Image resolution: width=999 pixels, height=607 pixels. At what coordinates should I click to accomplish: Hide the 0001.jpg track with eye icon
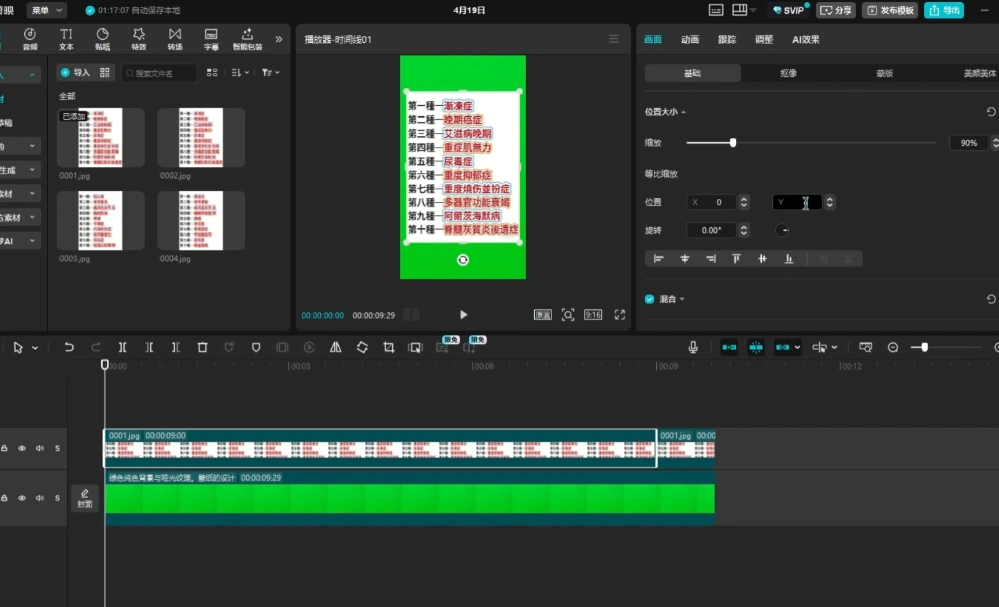[x=22, y=448]
